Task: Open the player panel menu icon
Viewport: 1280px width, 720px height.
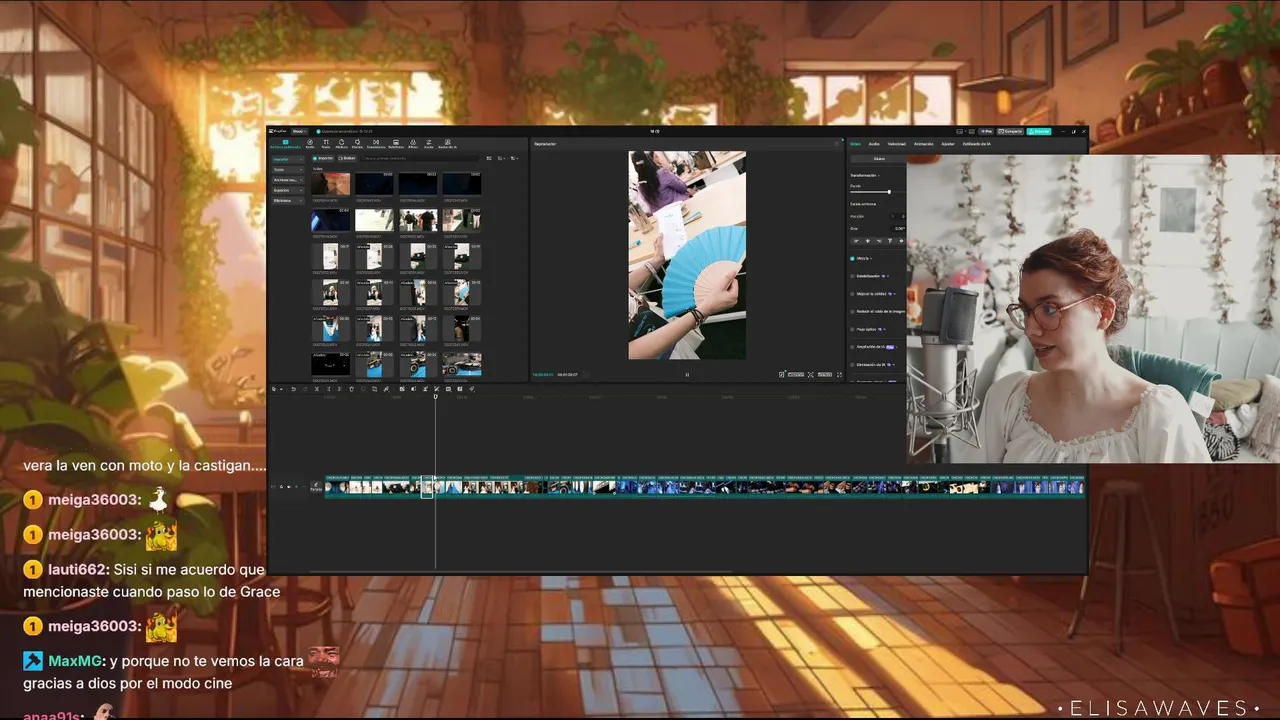Action: coord(838,144)
